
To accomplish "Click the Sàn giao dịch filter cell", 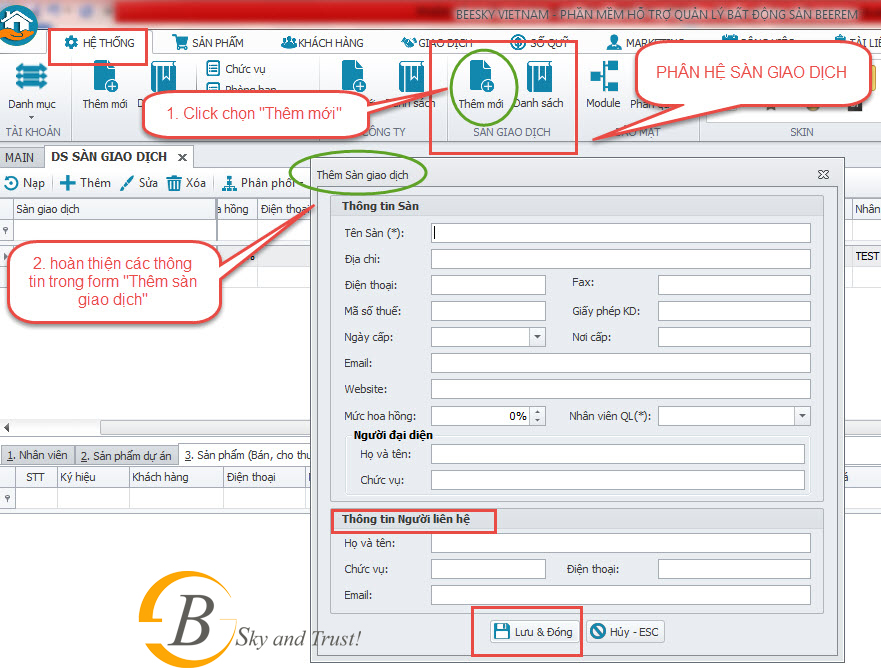I will 115,230.
